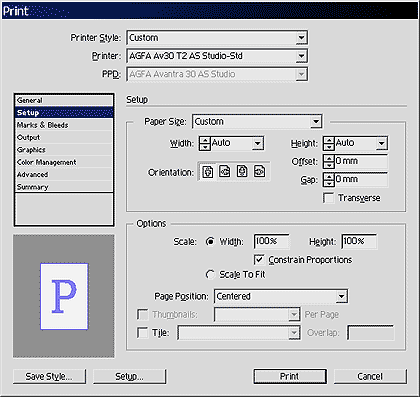420x397 pixels.
Task: Click the Print button
Action: (x=290, y=376)
